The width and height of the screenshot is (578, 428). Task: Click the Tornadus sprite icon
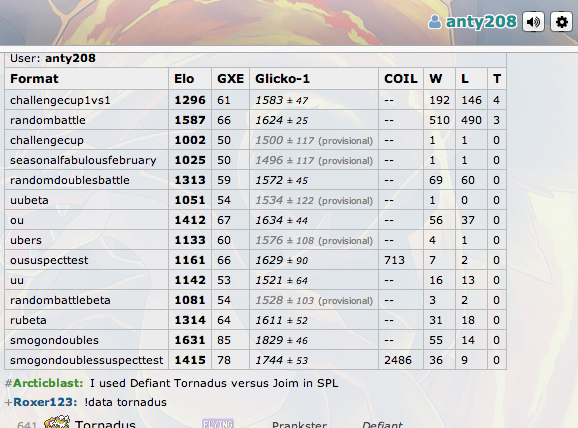(x=57, y=422)
